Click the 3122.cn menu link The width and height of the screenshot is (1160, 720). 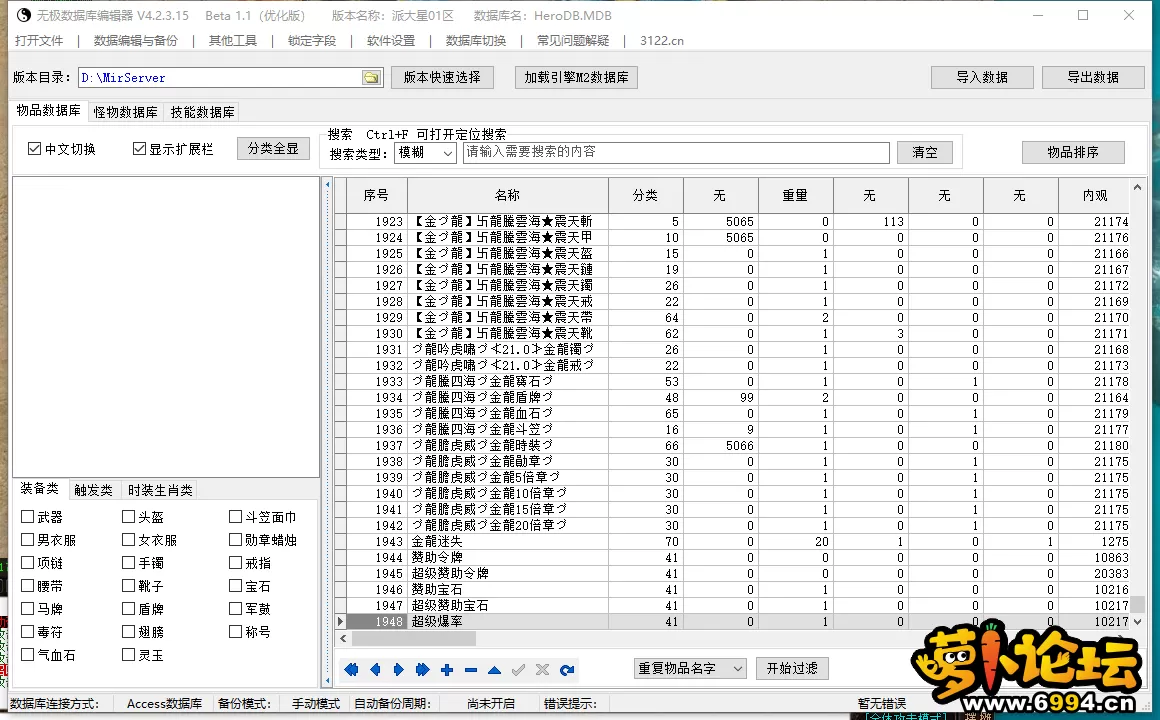[662, 41]
